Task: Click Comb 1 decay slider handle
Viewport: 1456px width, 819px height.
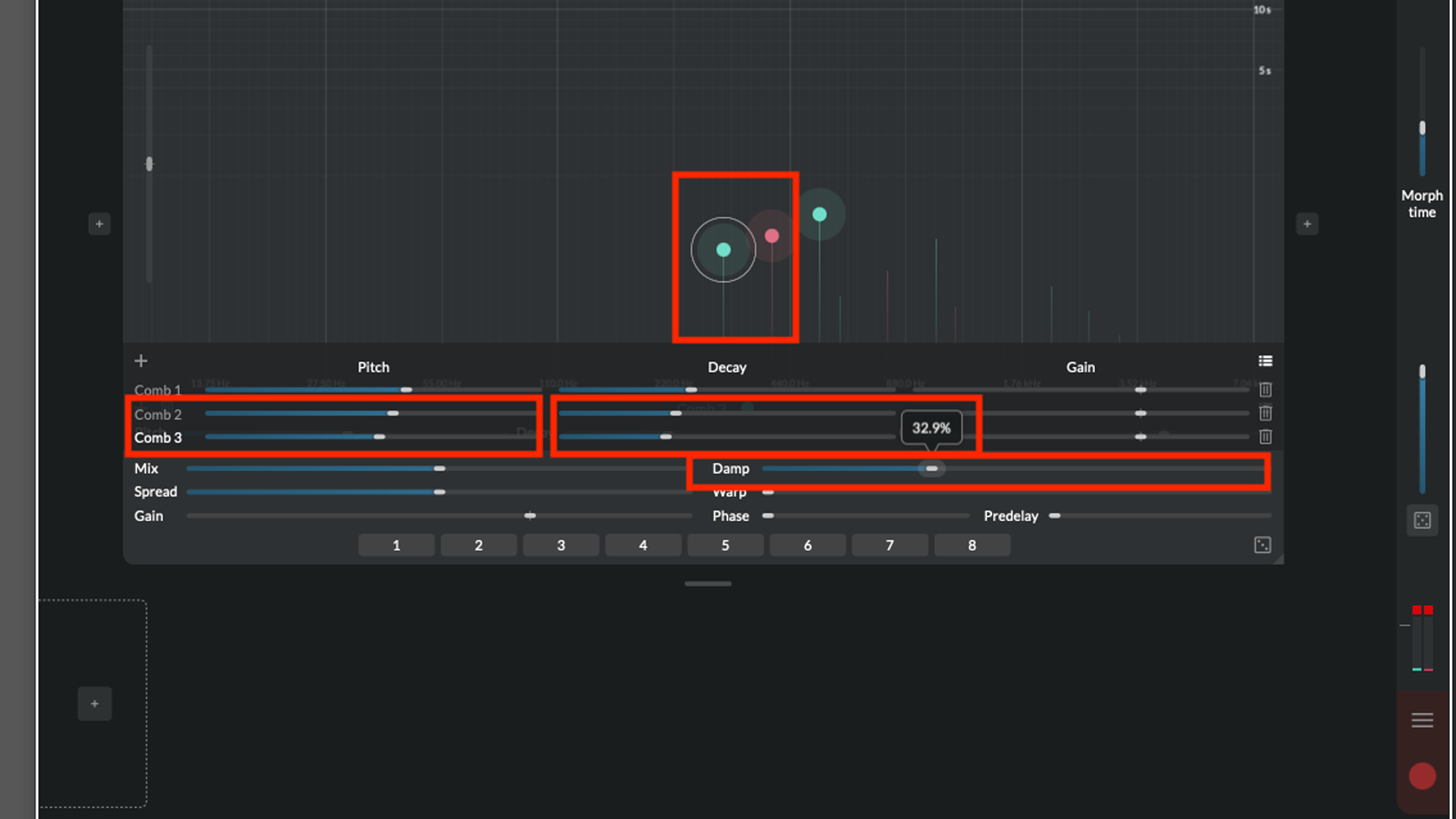Action: pos(692,390)
